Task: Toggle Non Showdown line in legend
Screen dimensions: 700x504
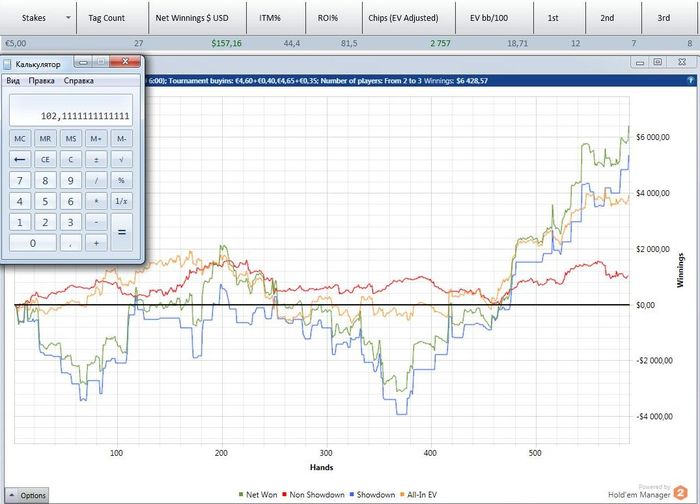Action: click(x=313, y=495)
